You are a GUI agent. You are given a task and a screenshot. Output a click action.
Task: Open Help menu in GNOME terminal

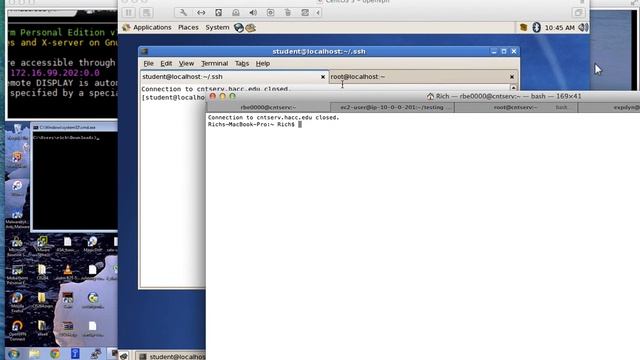pyautogui.click(x=262, y=63)
